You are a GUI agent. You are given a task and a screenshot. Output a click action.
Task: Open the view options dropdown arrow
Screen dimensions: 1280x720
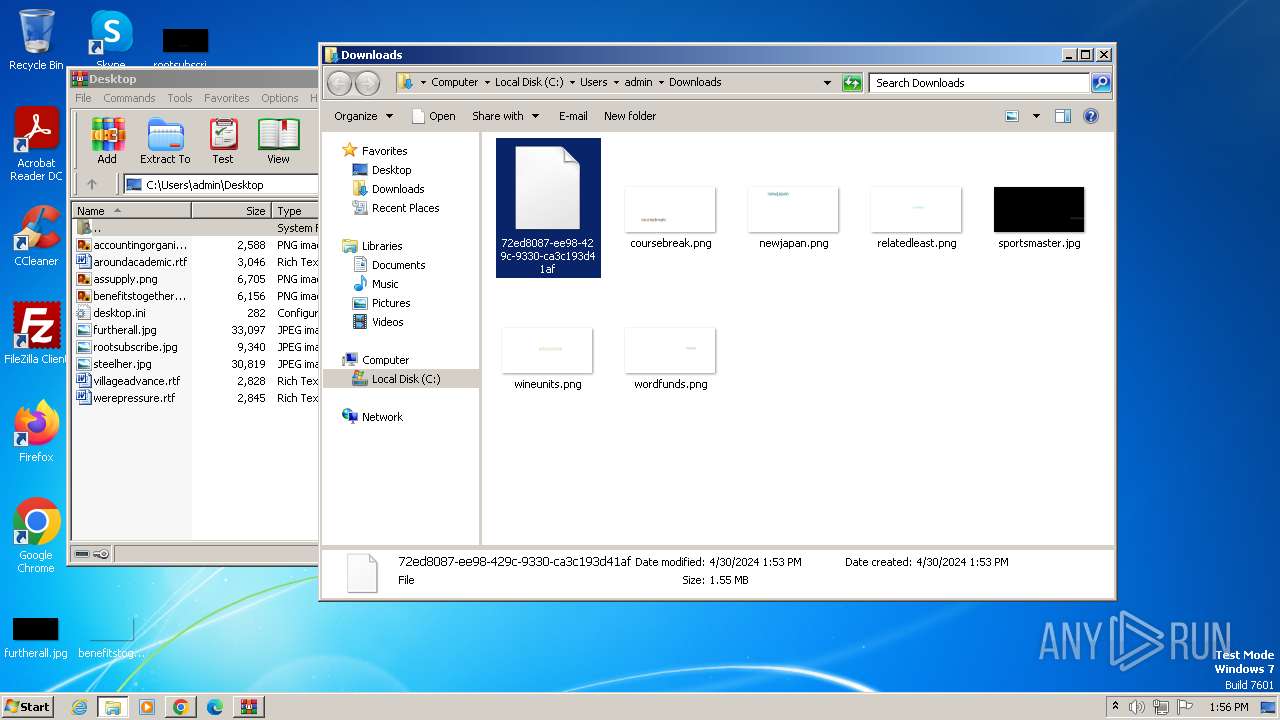point(1036,116)
